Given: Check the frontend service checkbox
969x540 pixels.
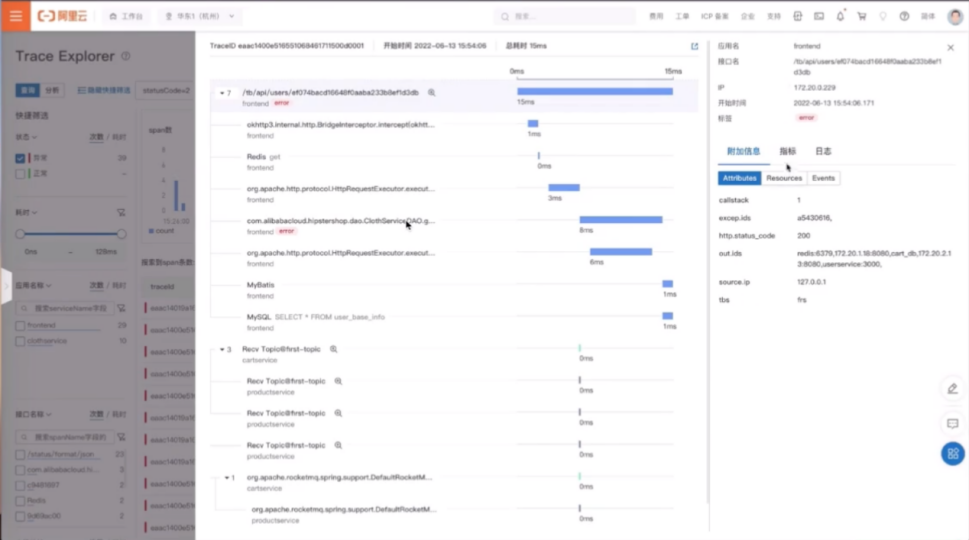Looking at the screenshot, I should pos(20,326).
